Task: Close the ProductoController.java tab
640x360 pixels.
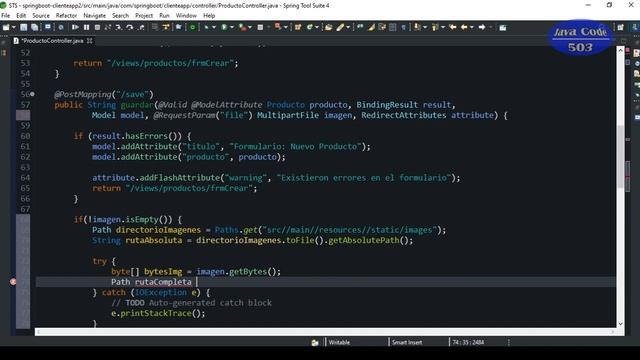Action: click(89, 41)
